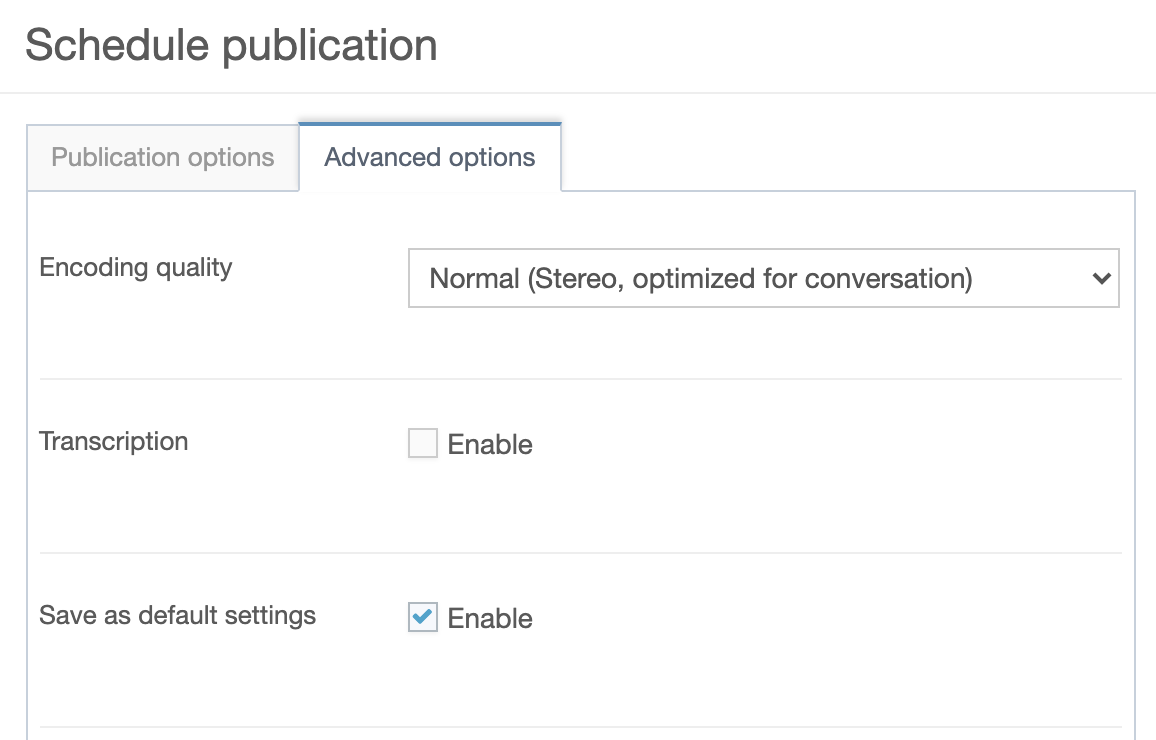Select the Advanced options tab
This screenshot has height=740, width=1156.
tap(430, 158)
